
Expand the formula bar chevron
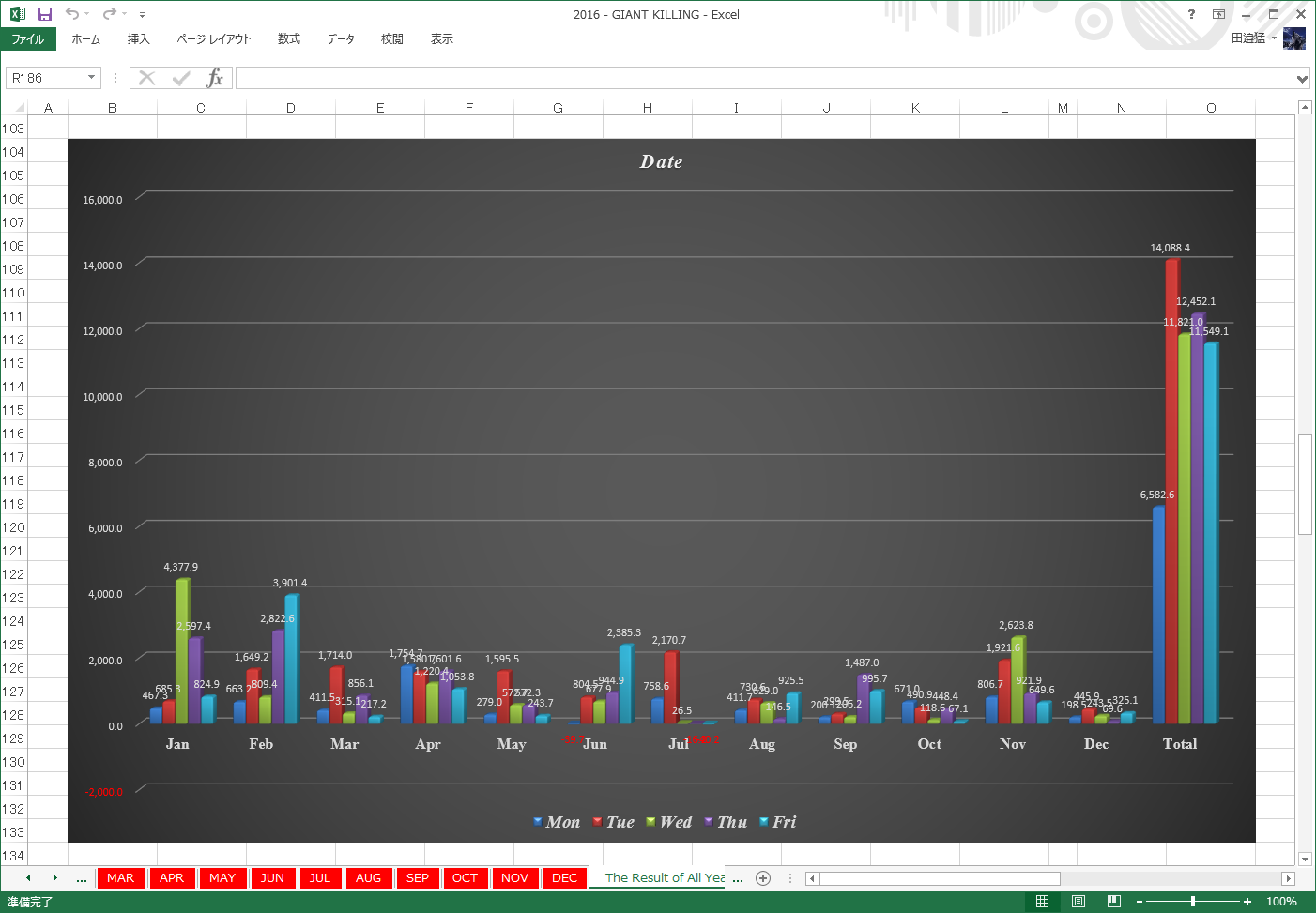[x=1302, y=79]
